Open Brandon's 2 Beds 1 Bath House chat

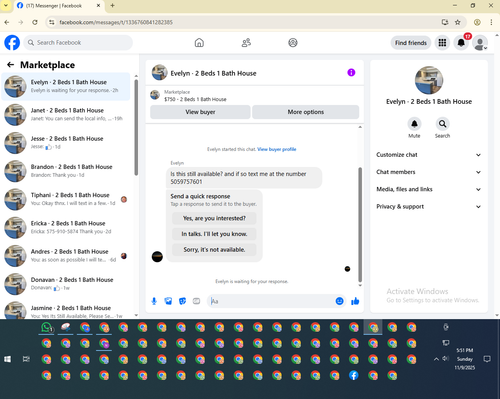(x=67, y=171)
